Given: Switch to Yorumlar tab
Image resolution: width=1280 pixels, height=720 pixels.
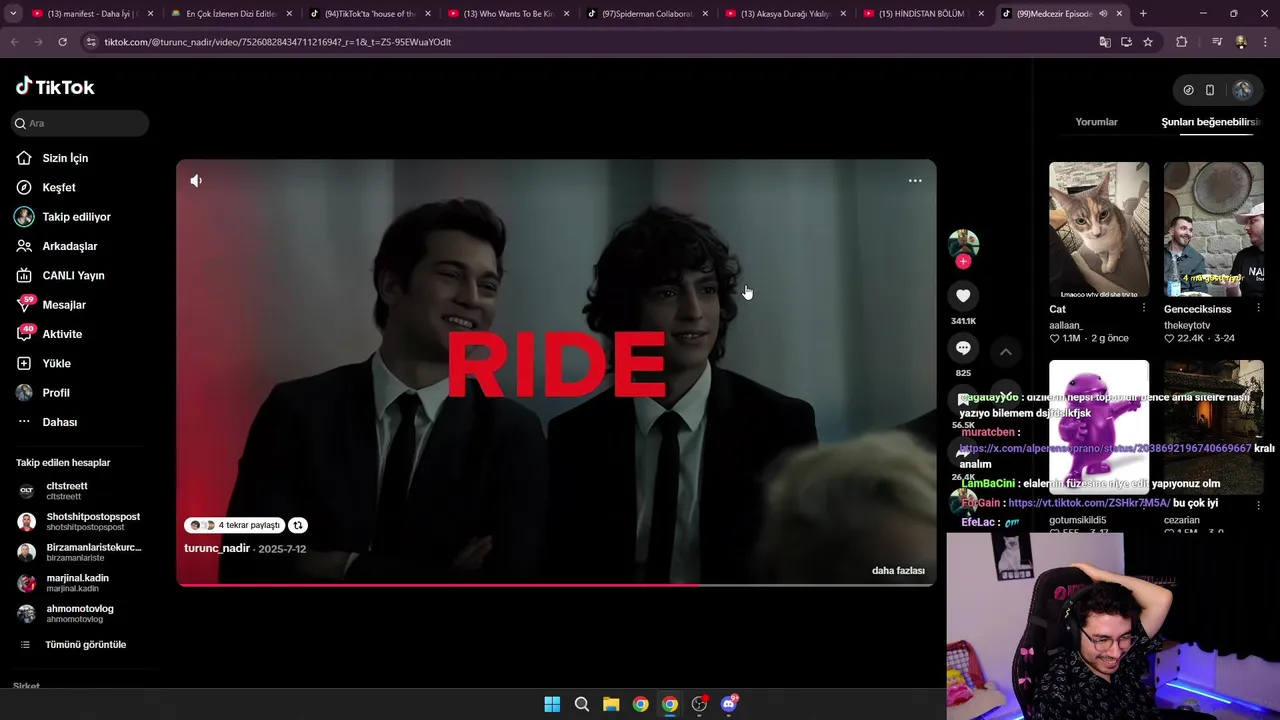Looking at the screenshot, I should [1096, 122].
